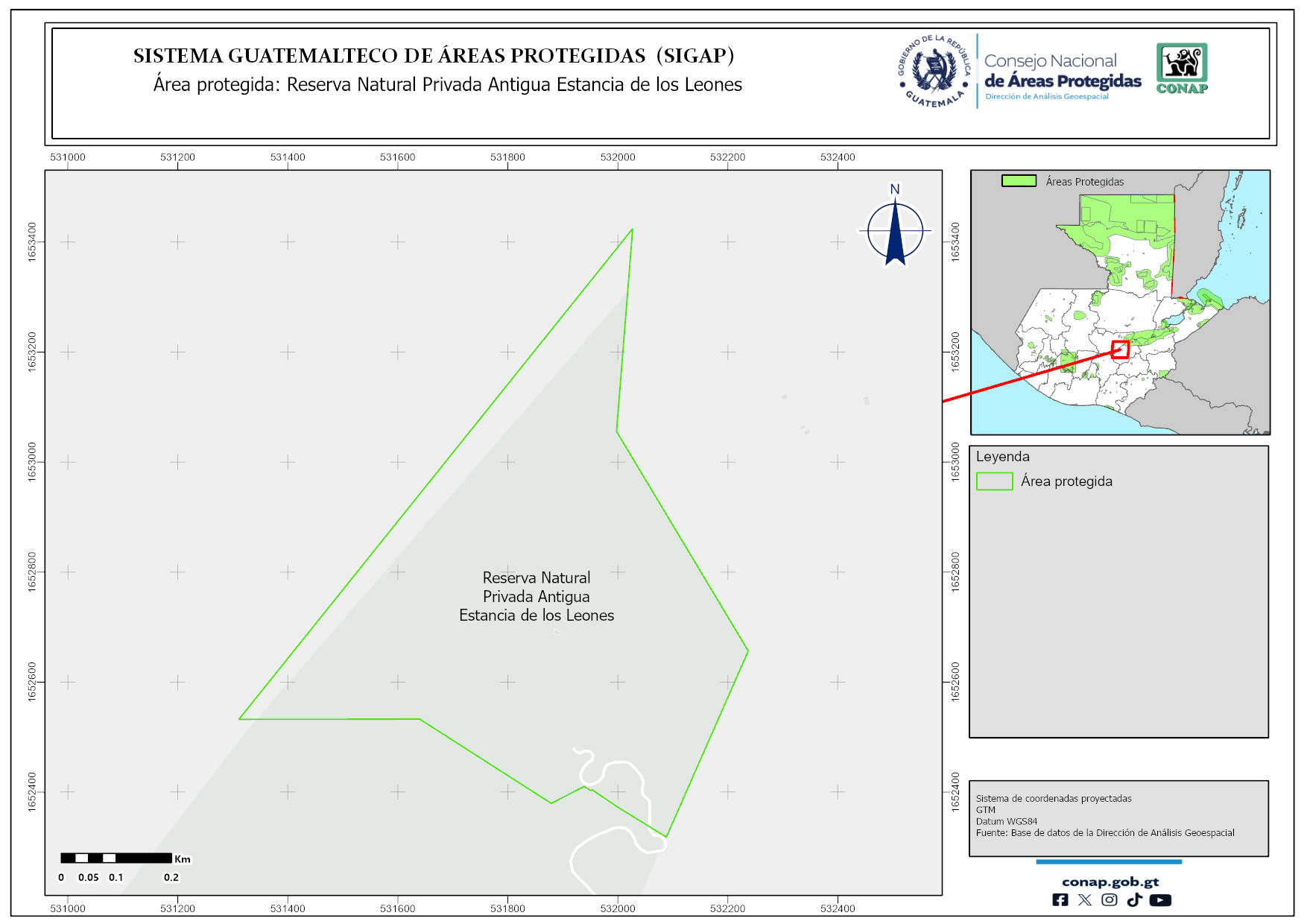Screen dimensions: 1307x924
Task: Click the YouTube icon in the footer
Action: pos(1159,900)
